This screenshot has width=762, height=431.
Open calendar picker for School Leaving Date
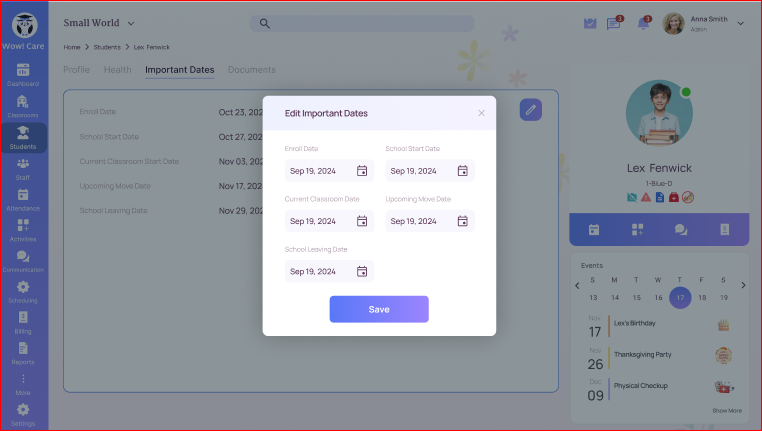[x=362, y=271]
